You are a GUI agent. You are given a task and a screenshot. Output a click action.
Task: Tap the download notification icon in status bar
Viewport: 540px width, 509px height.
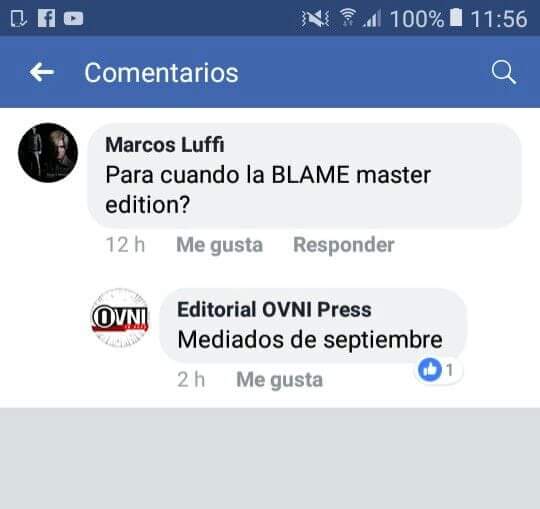18,19
